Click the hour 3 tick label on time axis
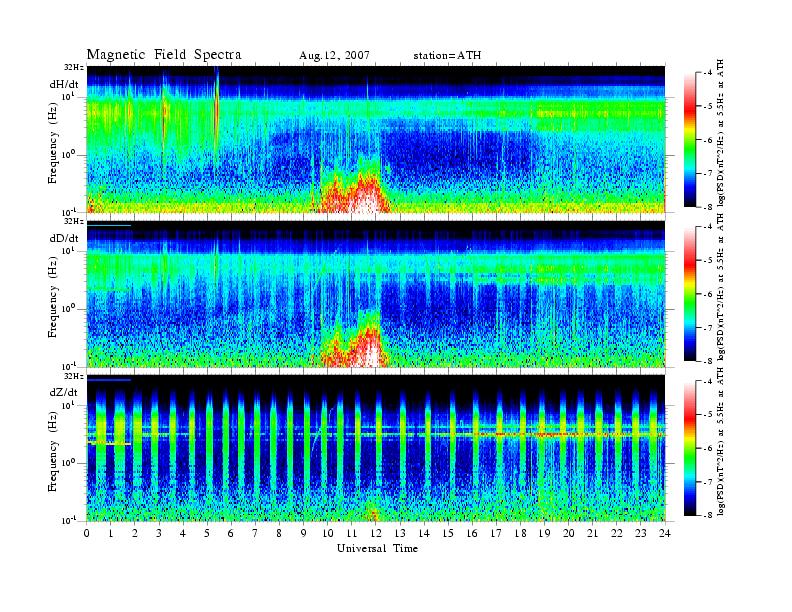The image size is (792, 612). pos(159,533)
